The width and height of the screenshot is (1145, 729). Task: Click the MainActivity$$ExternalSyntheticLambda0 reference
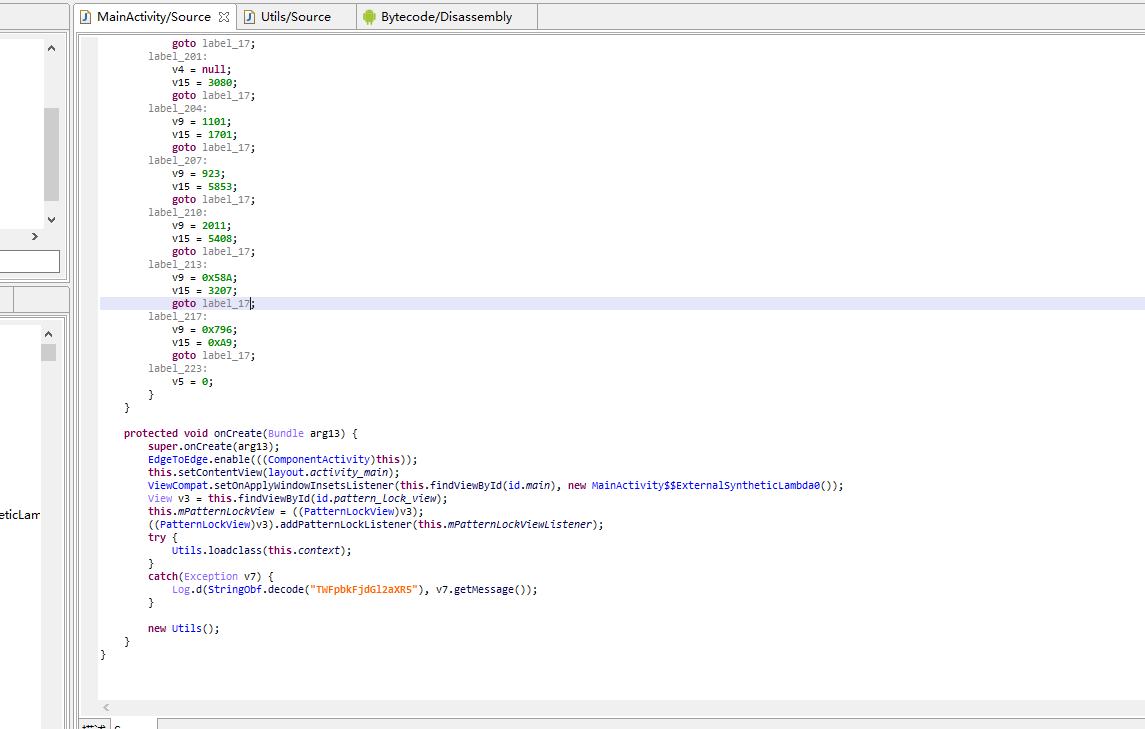706,486
